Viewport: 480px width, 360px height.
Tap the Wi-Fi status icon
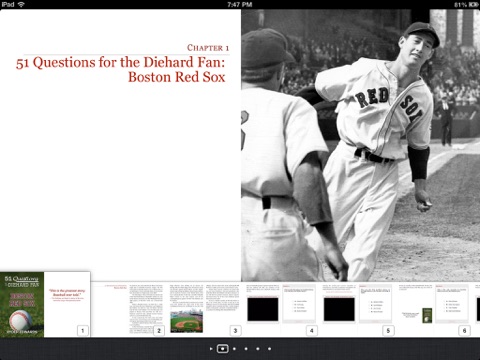point(21,4)
